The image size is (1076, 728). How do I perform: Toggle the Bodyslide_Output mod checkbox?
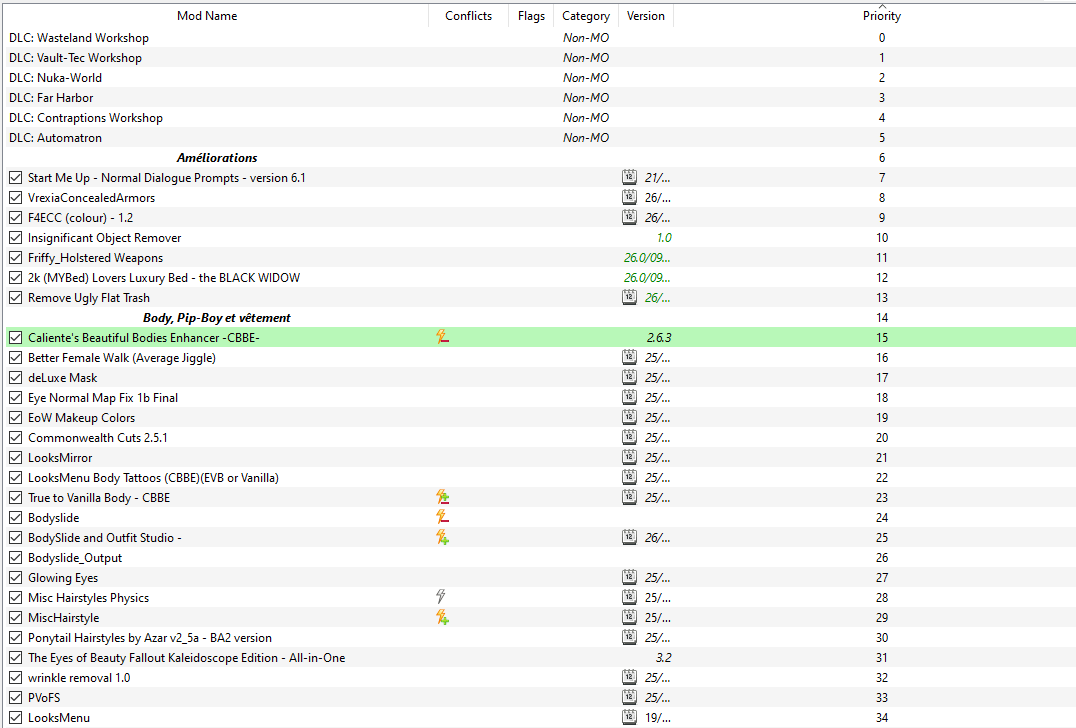click(16, 557)
